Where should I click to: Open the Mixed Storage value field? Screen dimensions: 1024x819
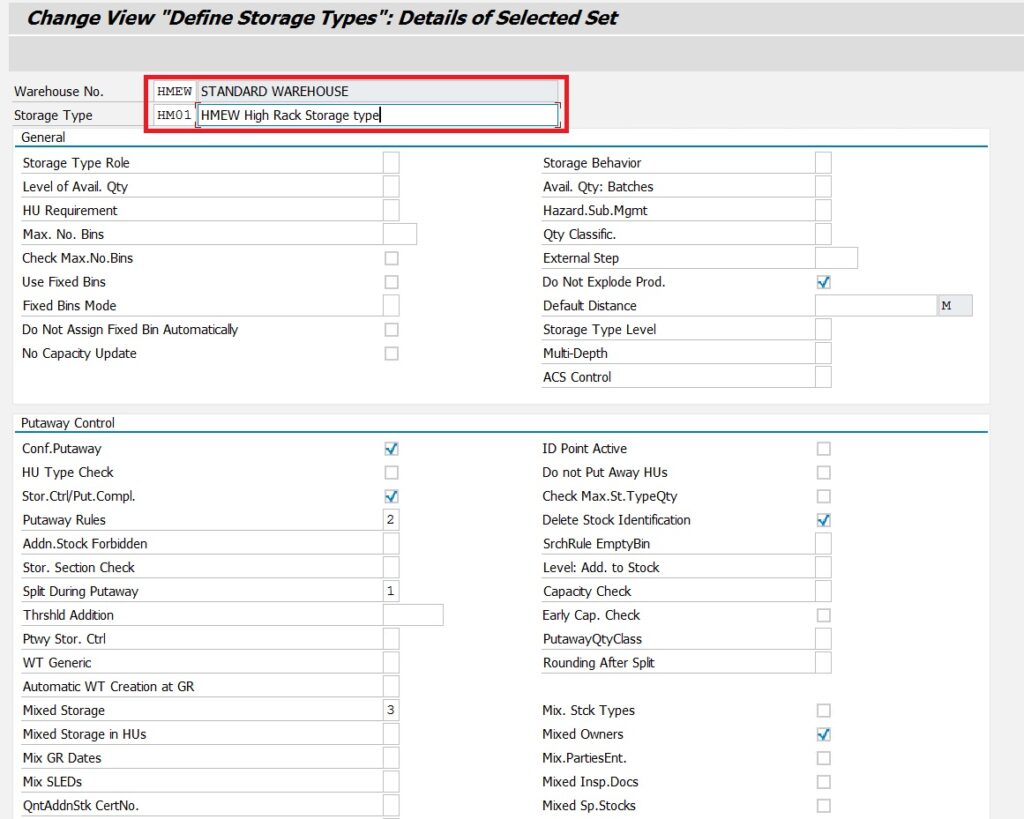click(x=391, y=710)
